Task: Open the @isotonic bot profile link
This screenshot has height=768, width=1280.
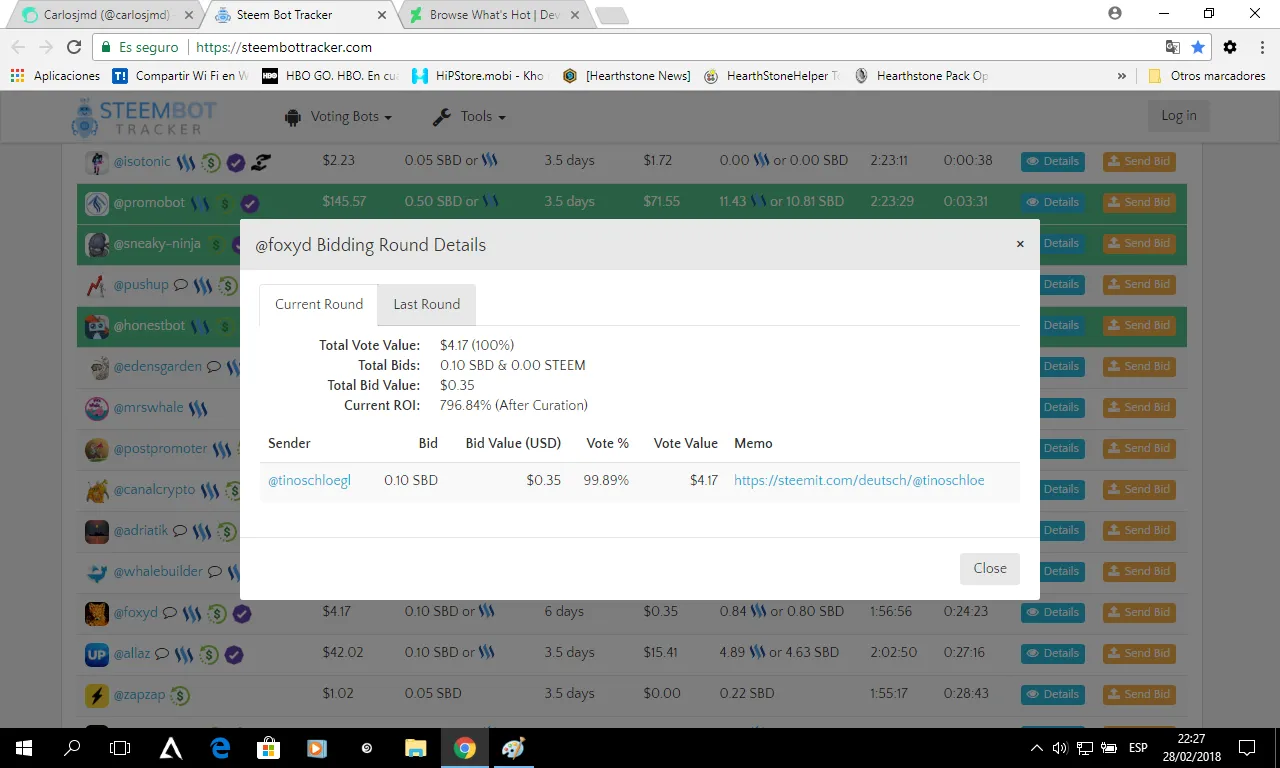Action: coord(142,161)
